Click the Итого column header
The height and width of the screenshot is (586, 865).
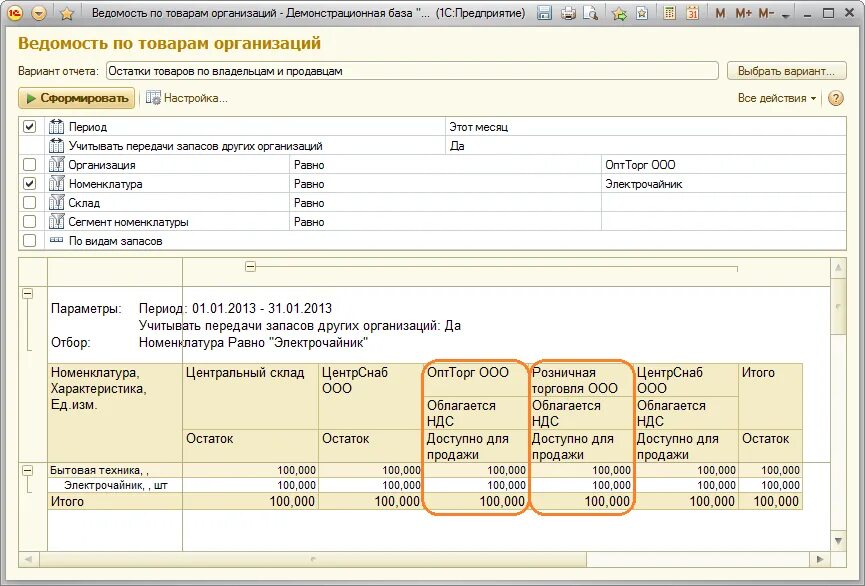770,396
